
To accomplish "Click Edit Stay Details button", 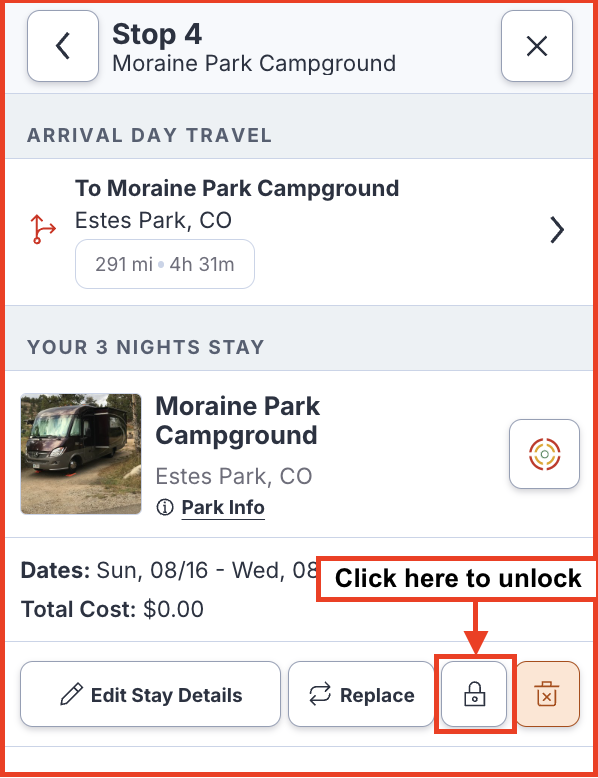I will [150, 694].
